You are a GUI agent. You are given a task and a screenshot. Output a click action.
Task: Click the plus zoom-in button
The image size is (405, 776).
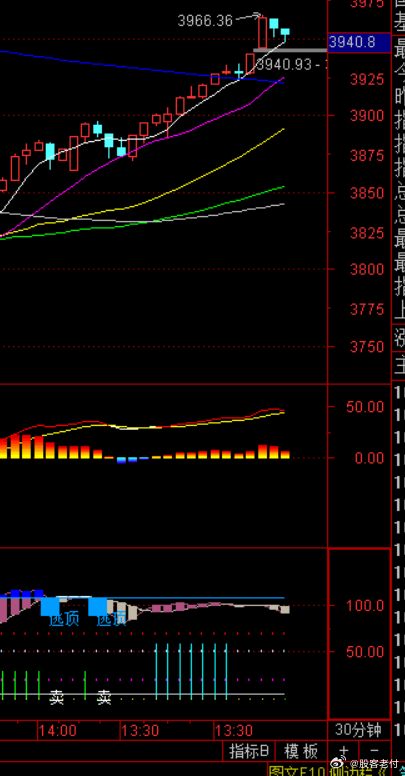coord(344,751)
